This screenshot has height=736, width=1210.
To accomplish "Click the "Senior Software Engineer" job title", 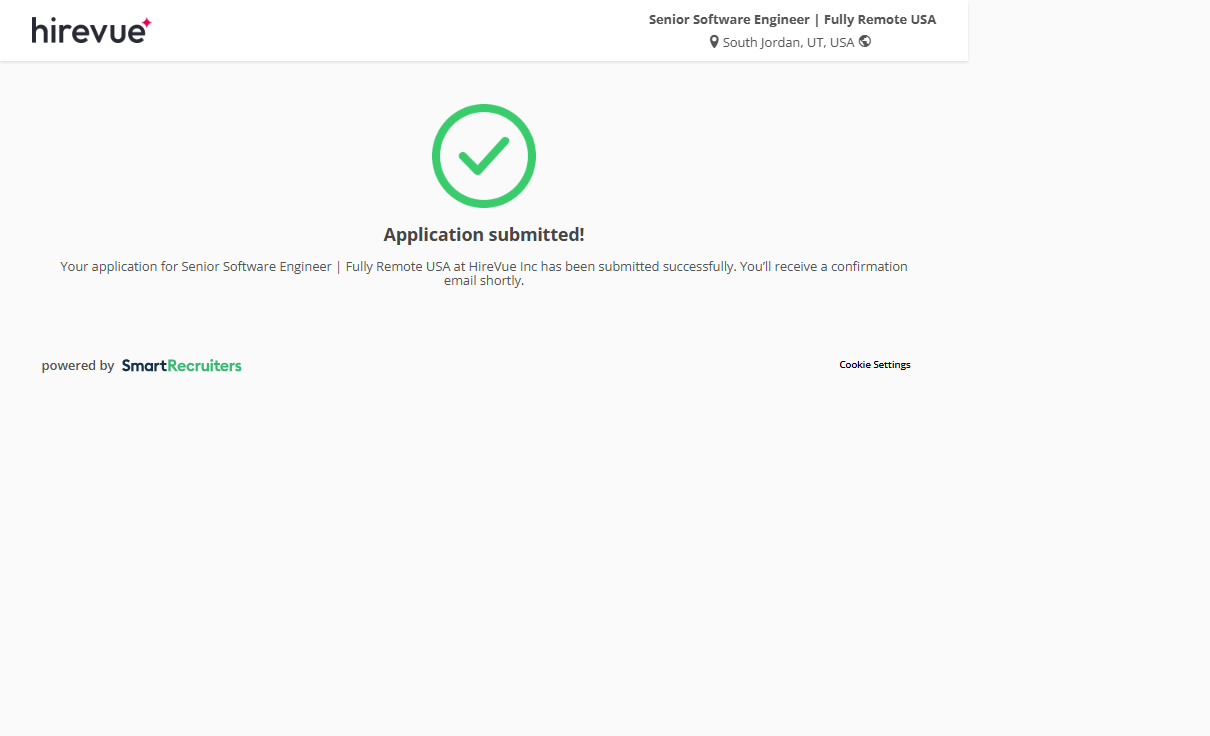I will (728, 19).
